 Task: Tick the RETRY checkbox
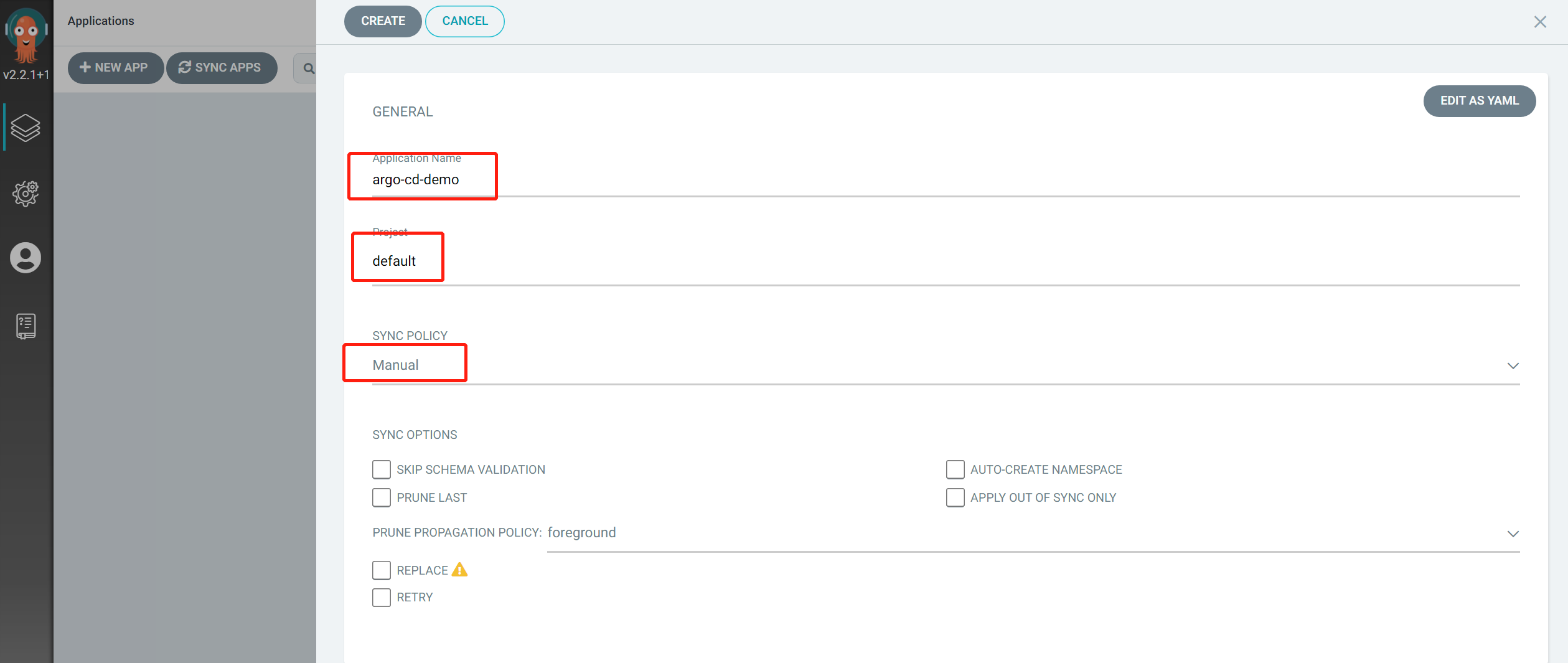pos(382,598)
